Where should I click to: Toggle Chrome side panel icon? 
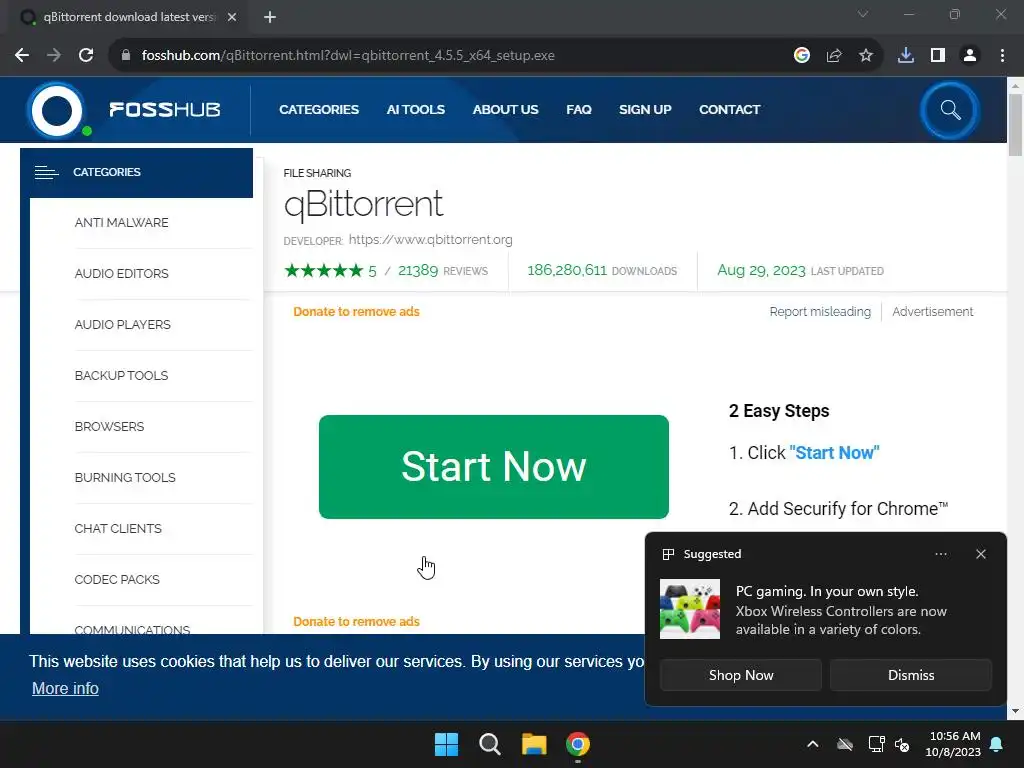click(x=938, y=56)
